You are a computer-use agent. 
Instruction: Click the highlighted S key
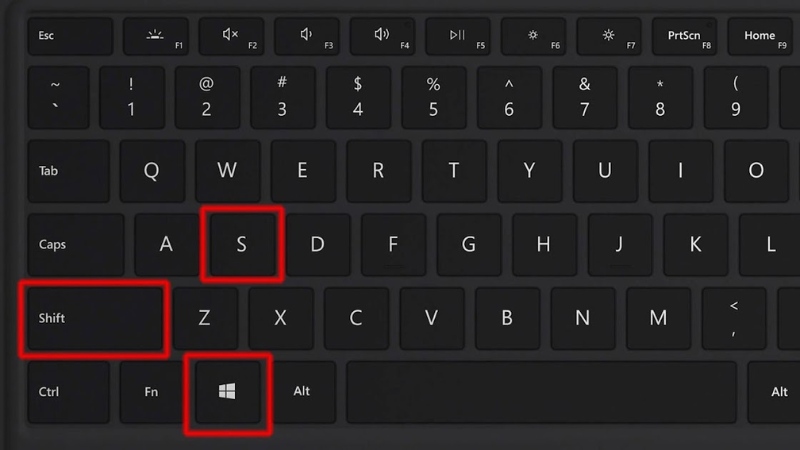pos(242,245)
